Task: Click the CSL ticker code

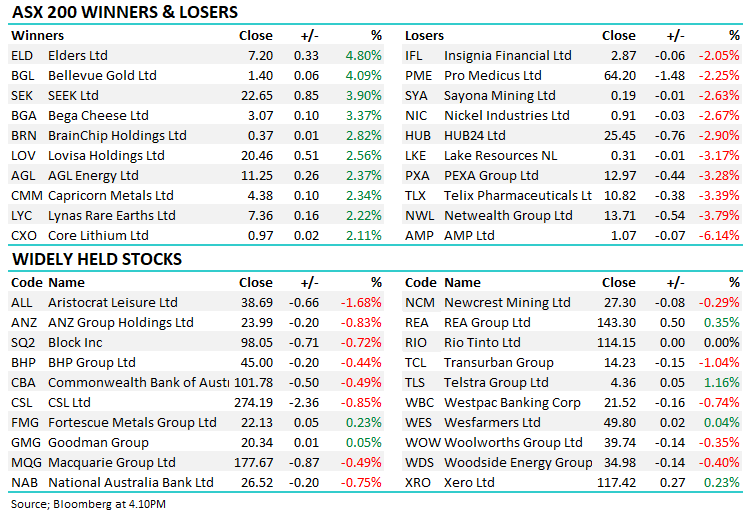Action: pyautogui.click(x=22, y=403)
